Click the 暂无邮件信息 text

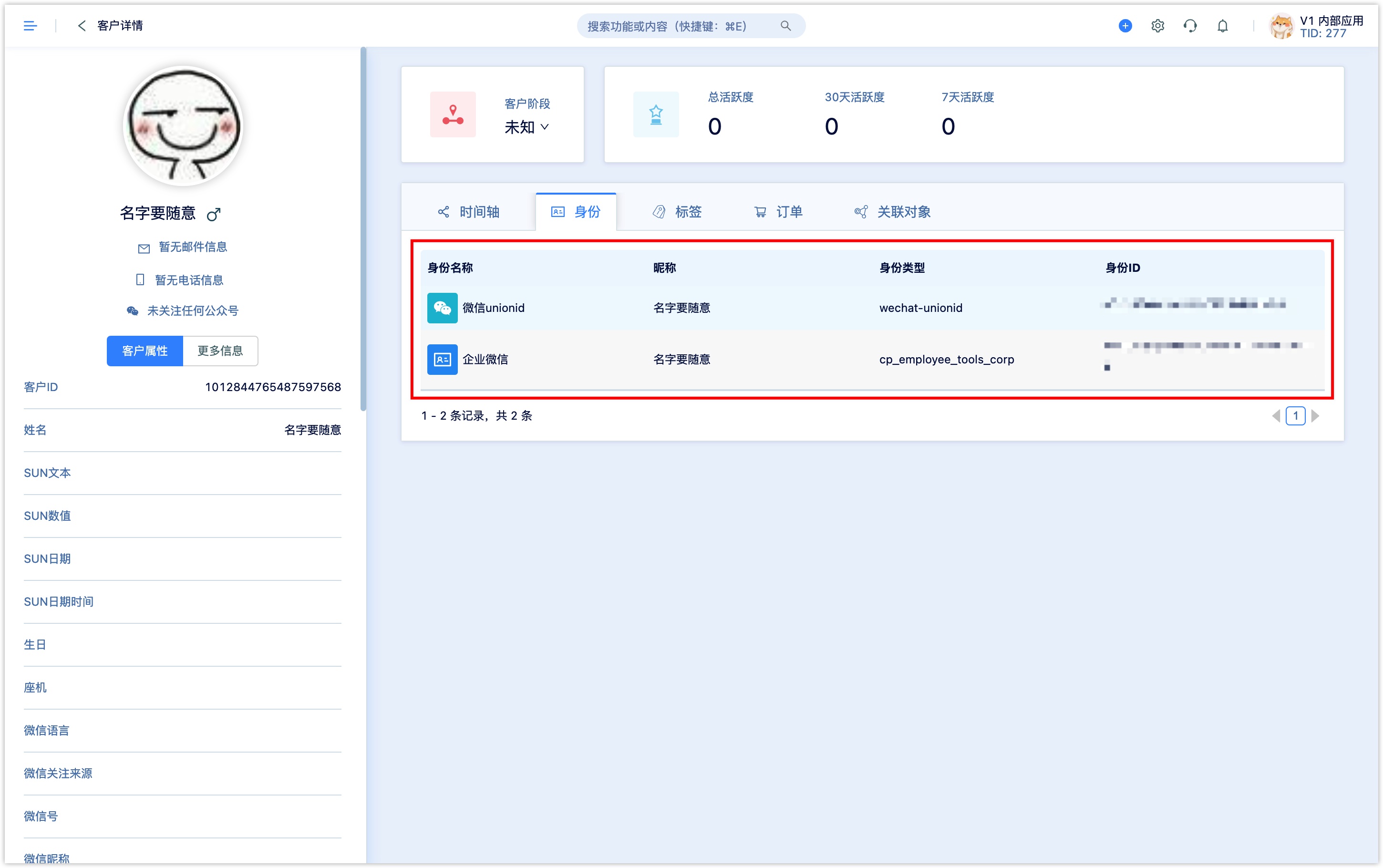(x=193, y=247)
